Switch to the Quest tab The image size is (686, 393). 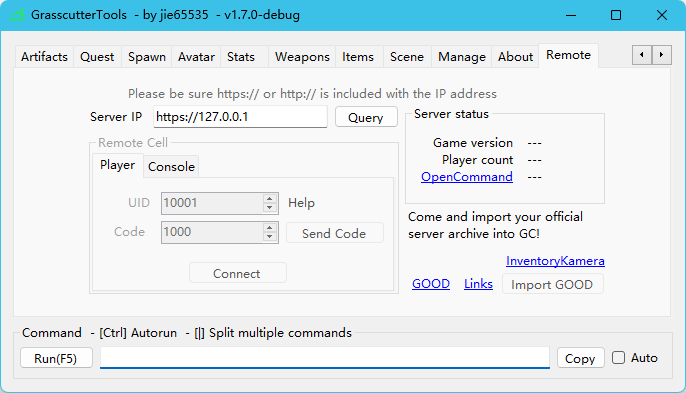tap(97, 57)
